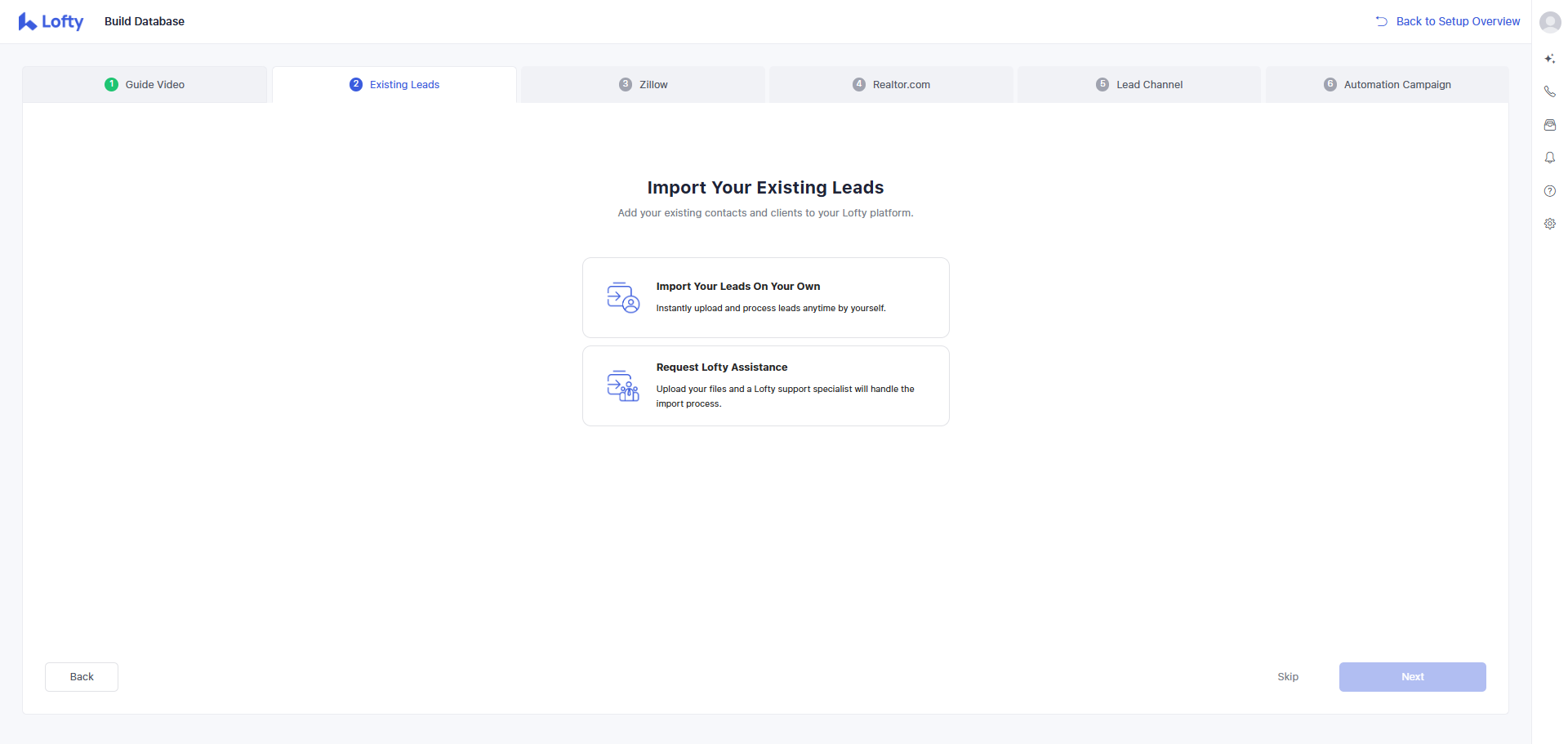Open the AI assistant sparkle icon
Viewport: 1568px width, 744px height.
pos(1549,59)
